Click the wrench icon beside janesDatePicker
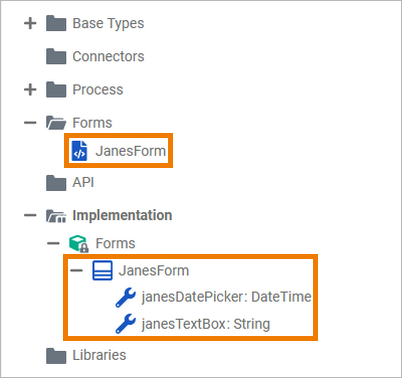The height and width of the screenshot is (378, 402). pos(125,297)
